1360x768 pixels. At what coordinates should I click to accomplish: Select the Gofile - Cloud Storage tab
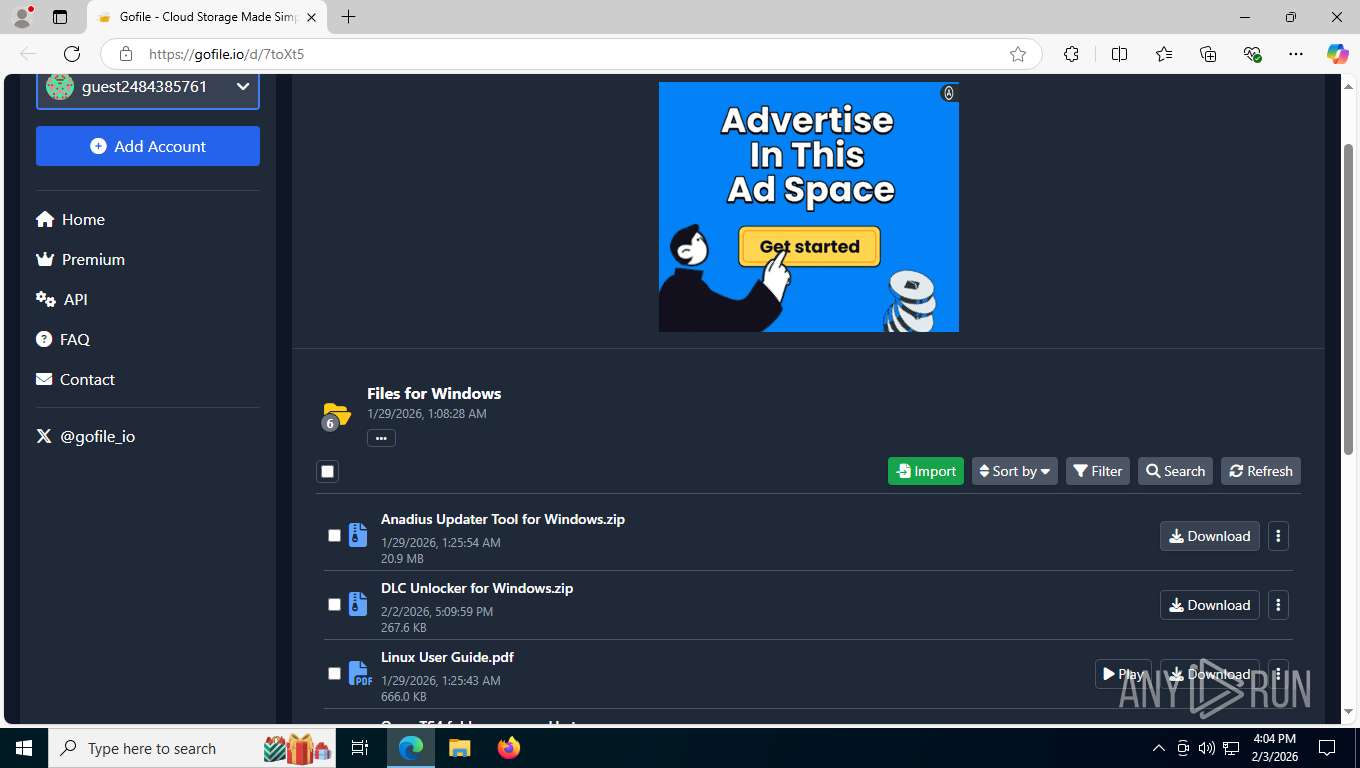click(x=207, y=17)
